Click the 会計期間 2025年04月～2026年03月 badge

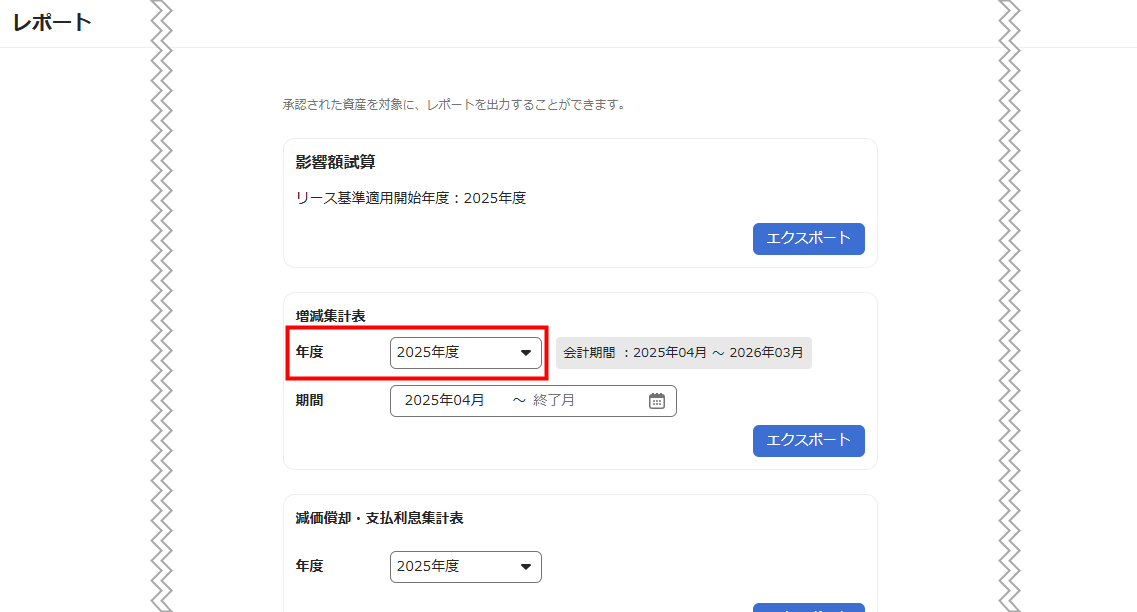(683, 353)
